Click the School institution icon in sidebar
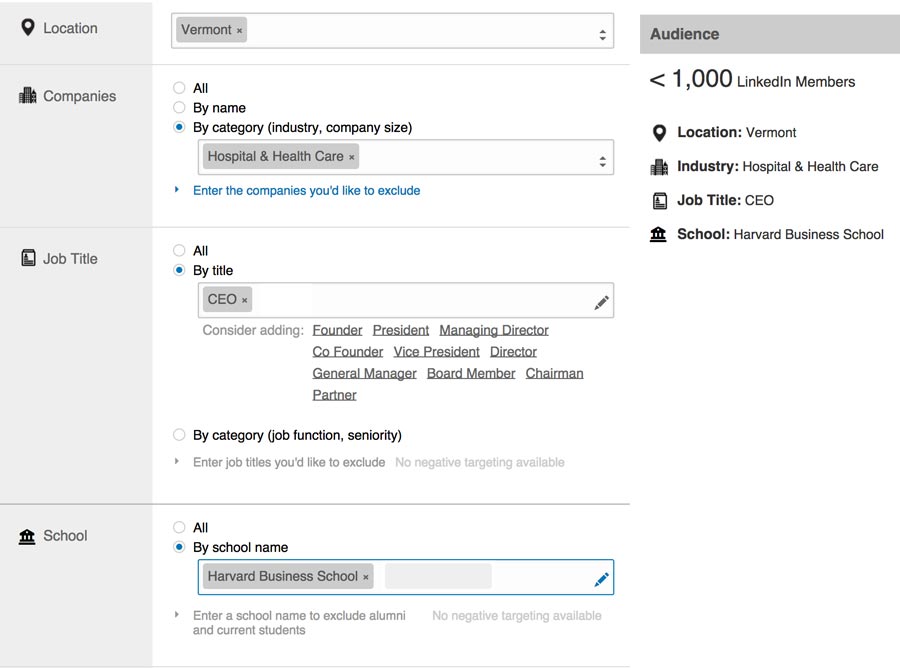900x668 pixels. [27, 536]
